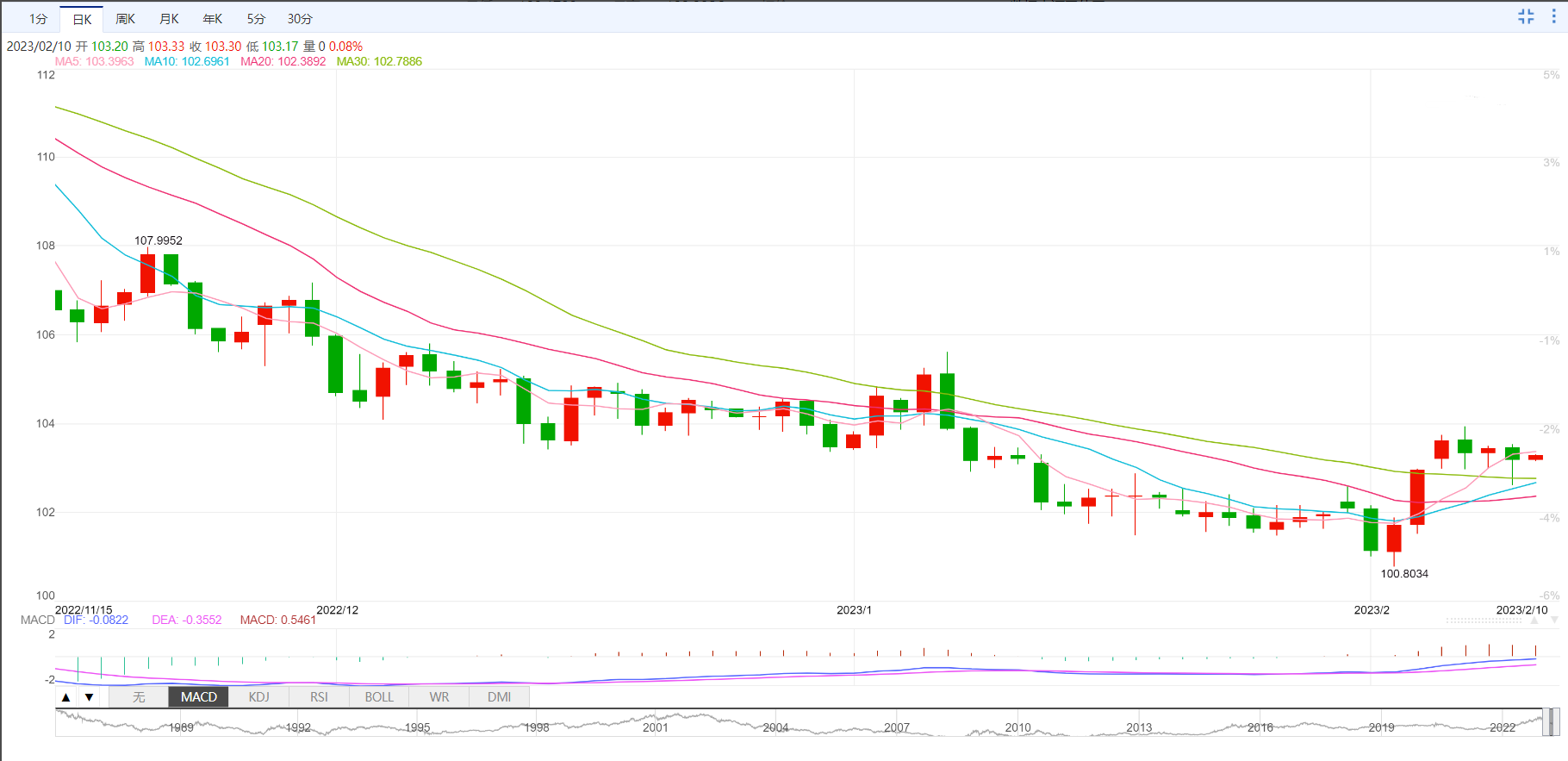The height and width of the screenshot is (761, 1568).
Task: Click the MA10: 102.6961 legend label
Action: [187, 61]
